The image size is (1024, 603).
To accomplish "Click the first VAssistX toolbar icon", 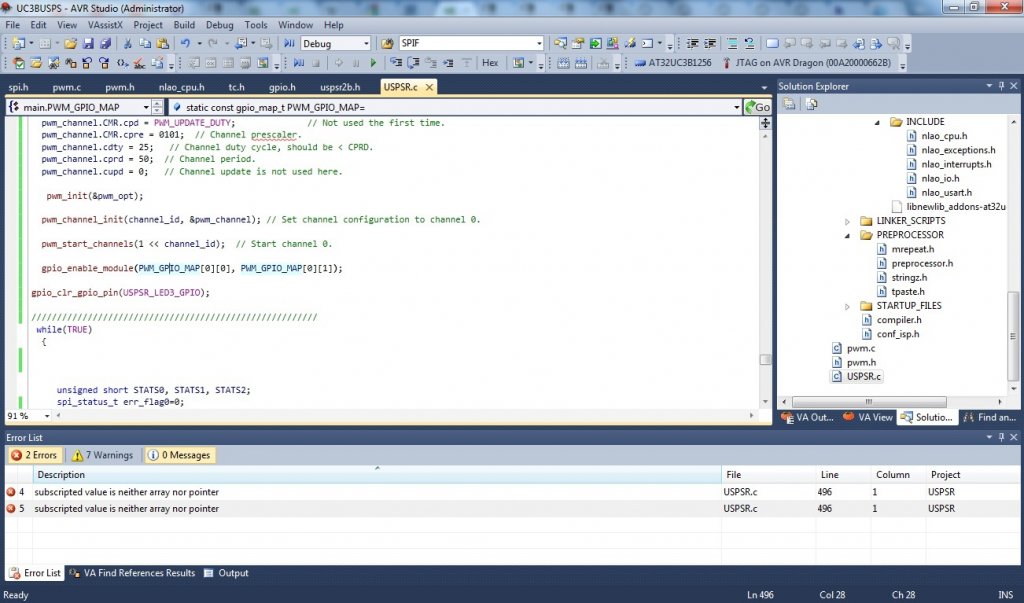I will pyautogui.click(x=19, y=63).
